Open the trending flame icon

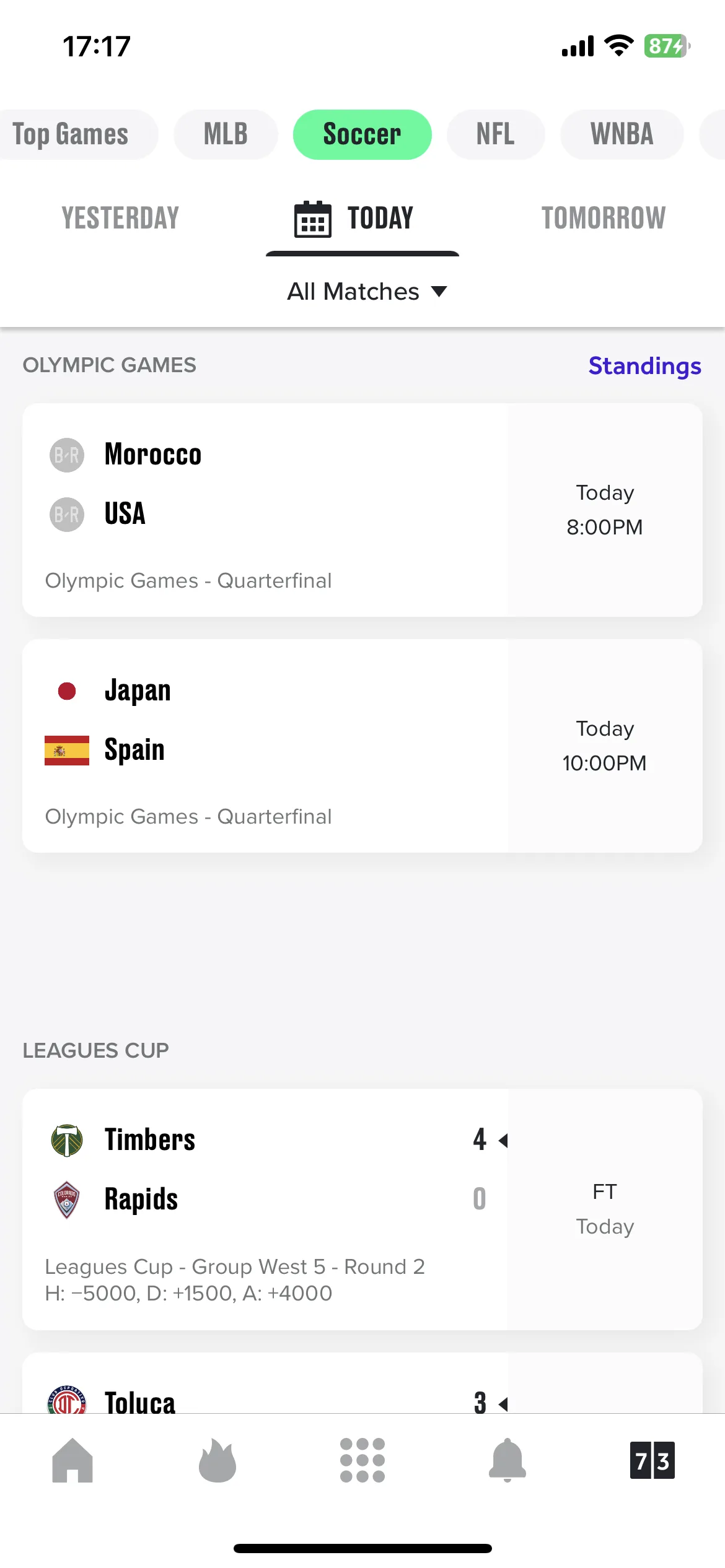pyautogui.click(x=217, y=1460)
